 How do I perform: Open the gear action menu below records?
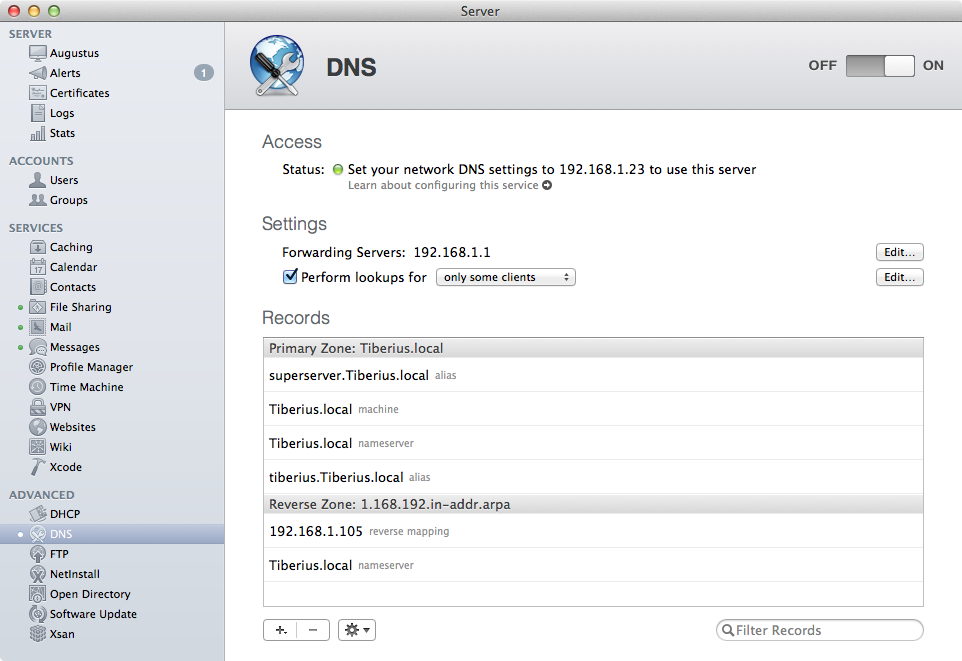tap(356, 630)
